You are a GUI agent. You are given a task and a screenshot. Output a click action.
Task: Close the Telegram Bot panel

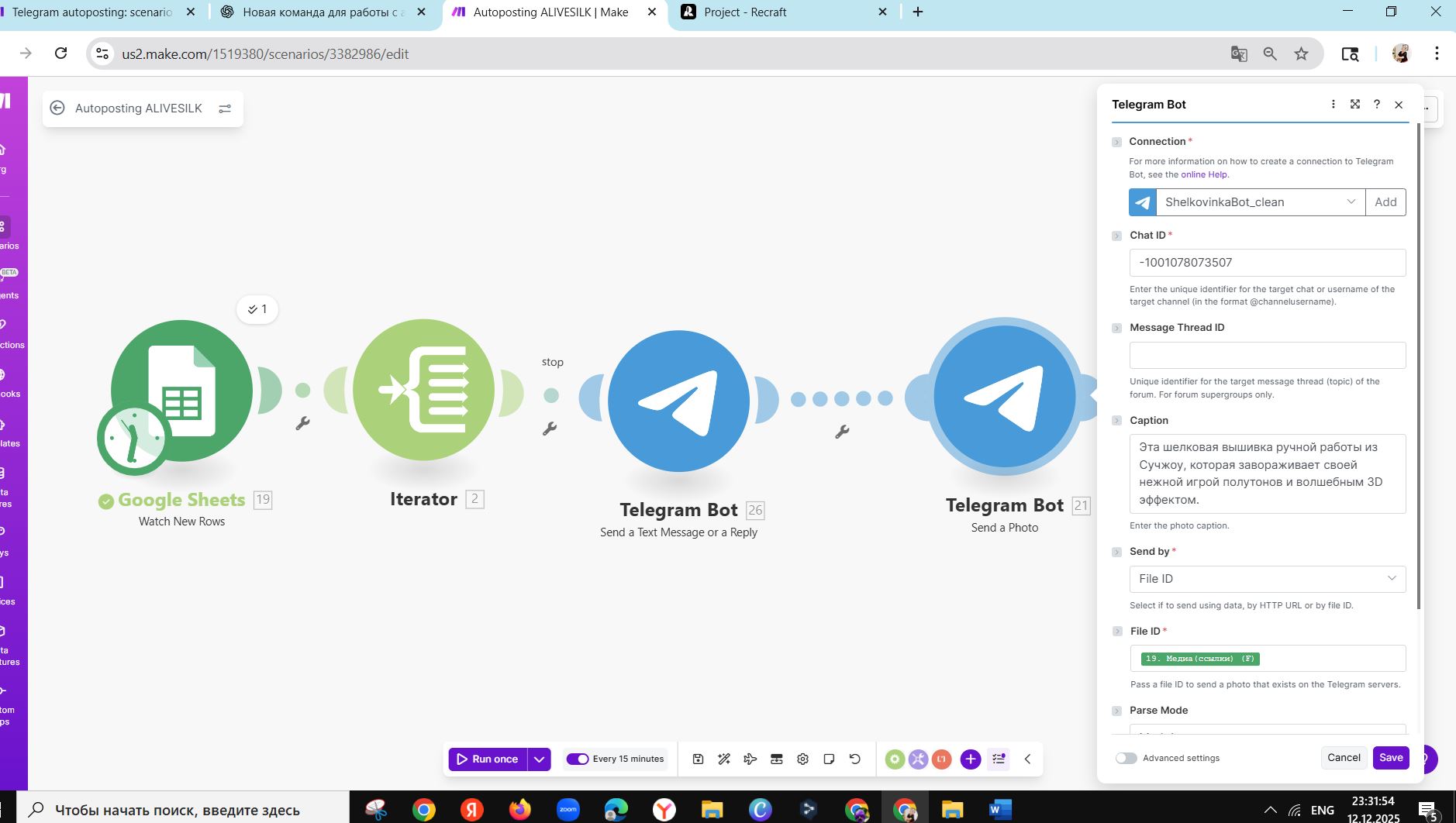tap(1399, 105)
